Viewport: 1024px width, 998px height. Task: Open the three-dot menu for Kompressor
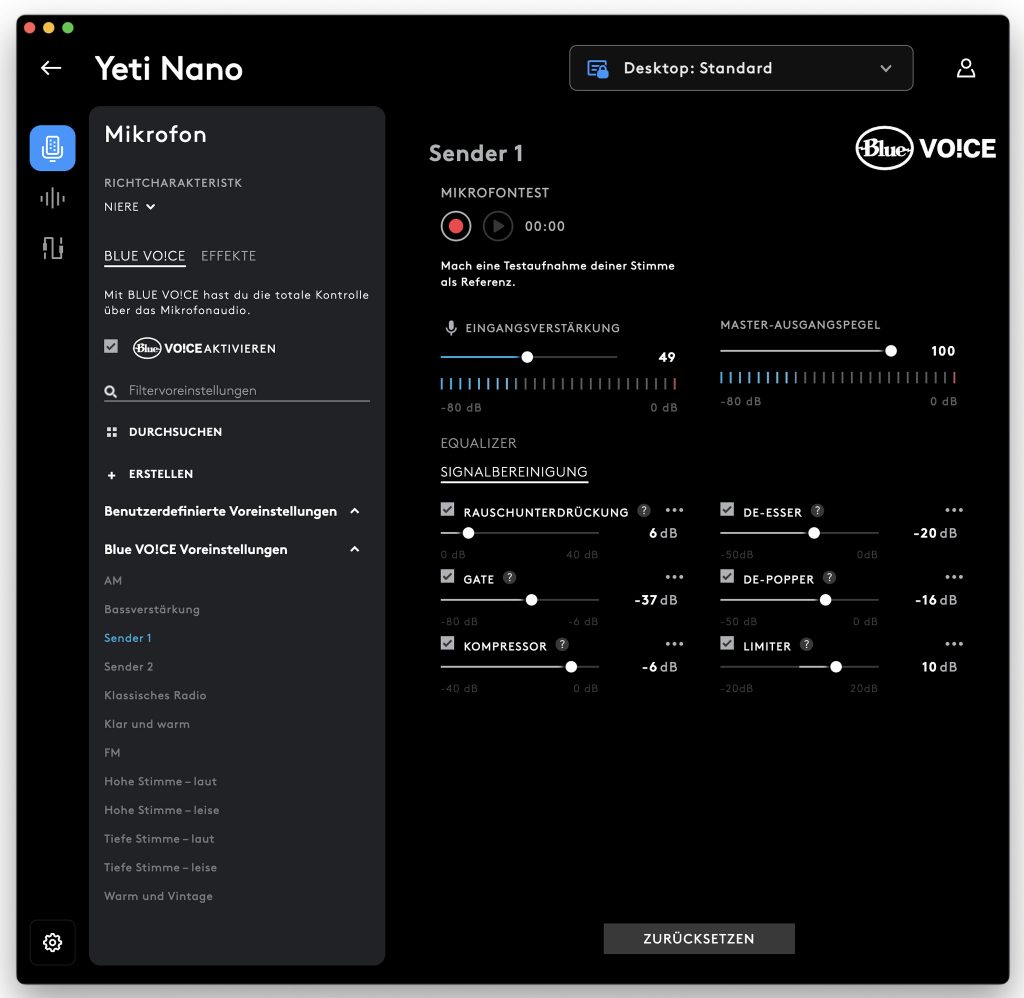point(674,644)
